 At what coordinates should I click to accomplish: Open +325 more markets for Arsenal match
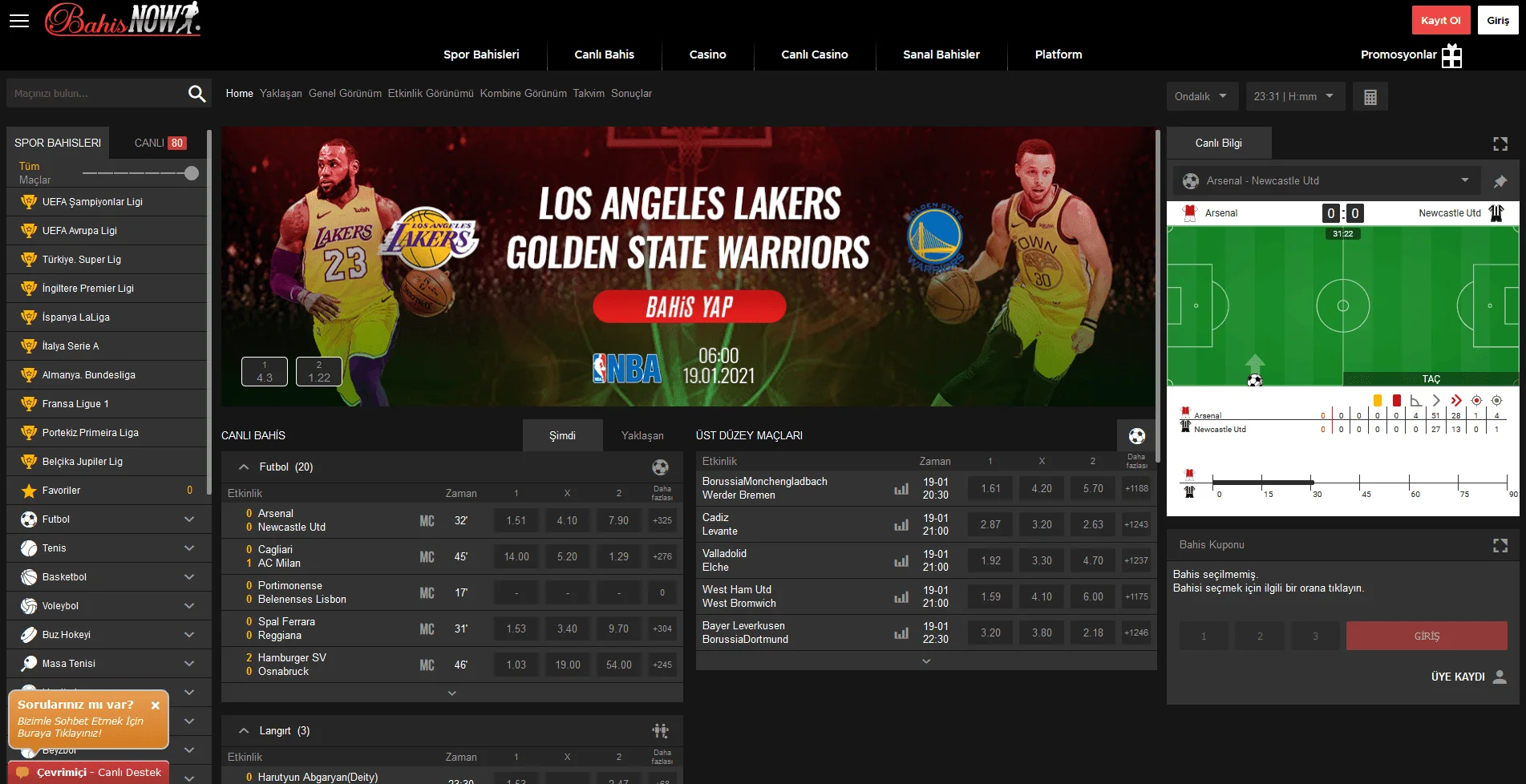pyautogui.click(x=662, y=520)
